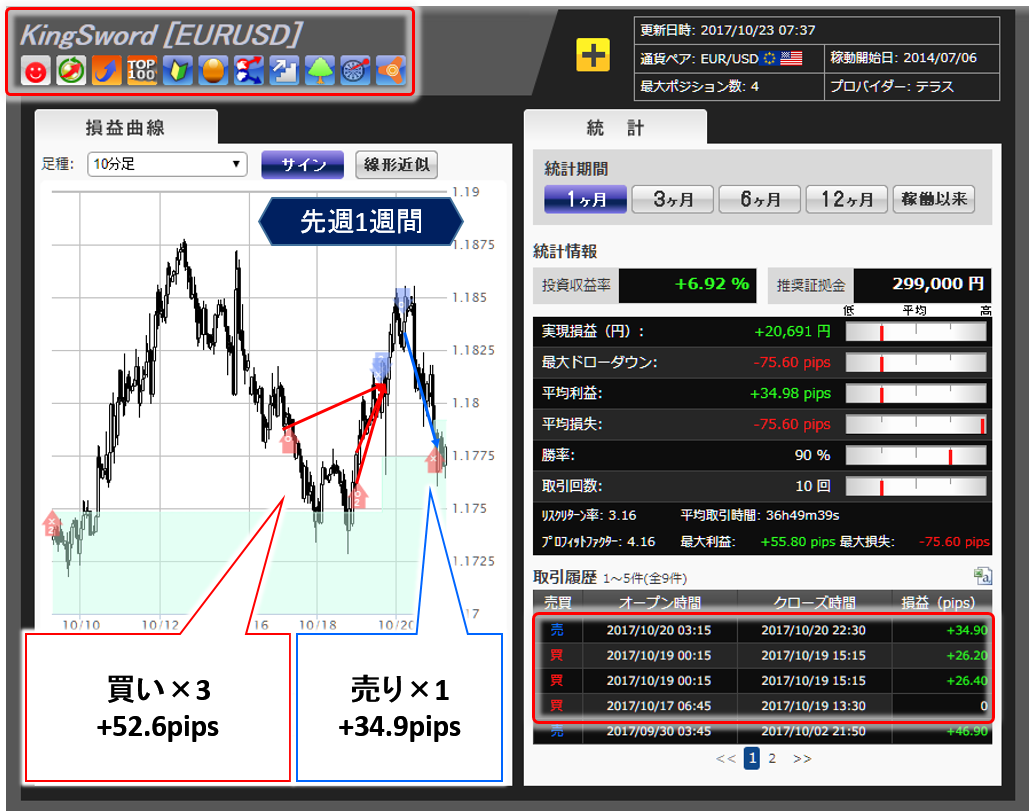Click the orange egg icon

click(213, 71)
